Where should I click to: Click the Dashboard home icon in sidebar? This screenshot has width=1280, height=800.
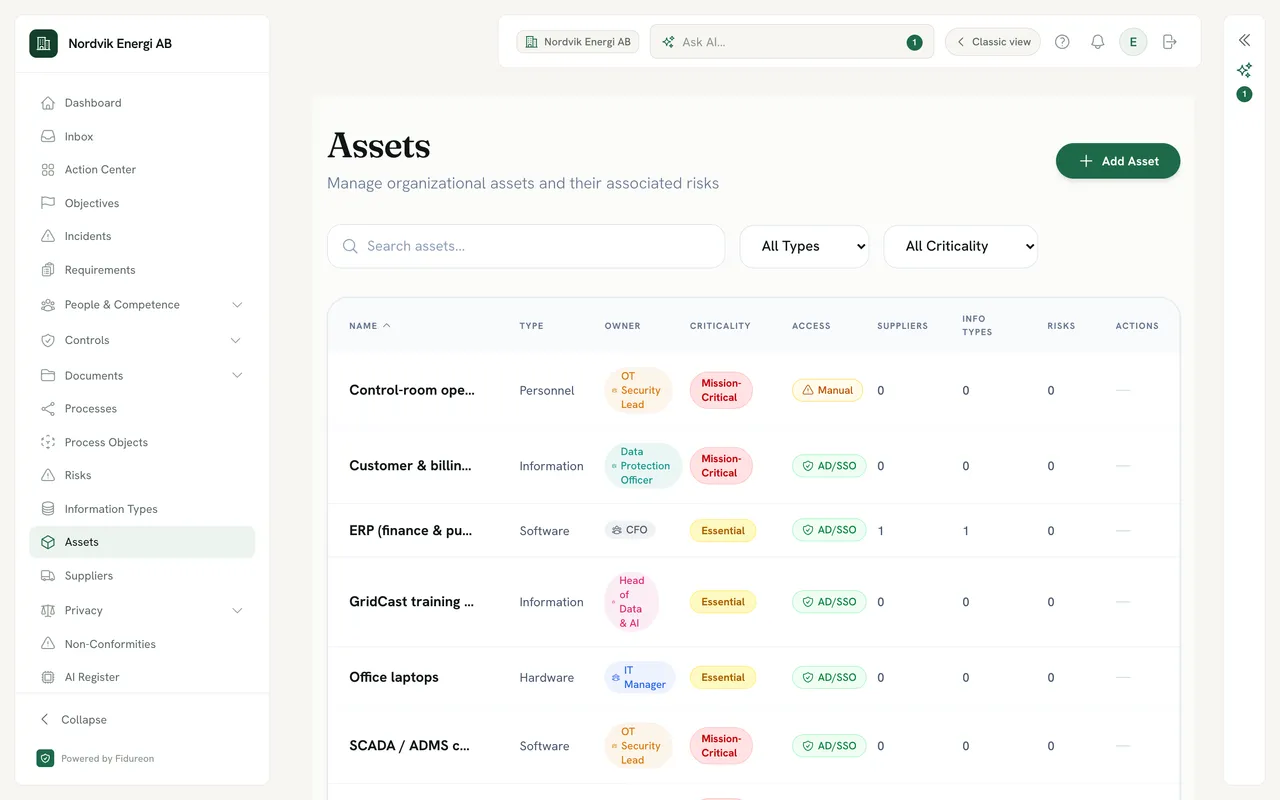pos(47,103)
